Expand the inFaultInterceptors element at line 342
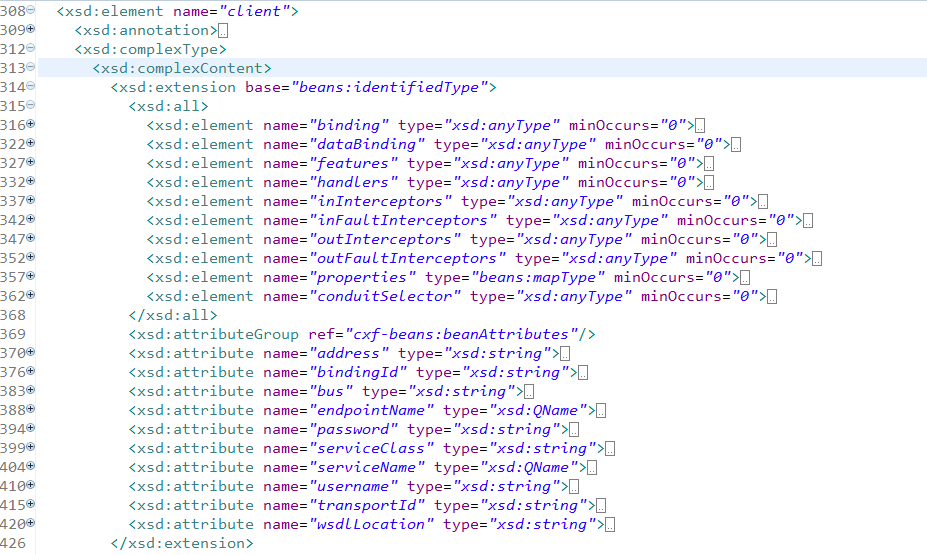The image size is (927, 555). coord(30,219)
